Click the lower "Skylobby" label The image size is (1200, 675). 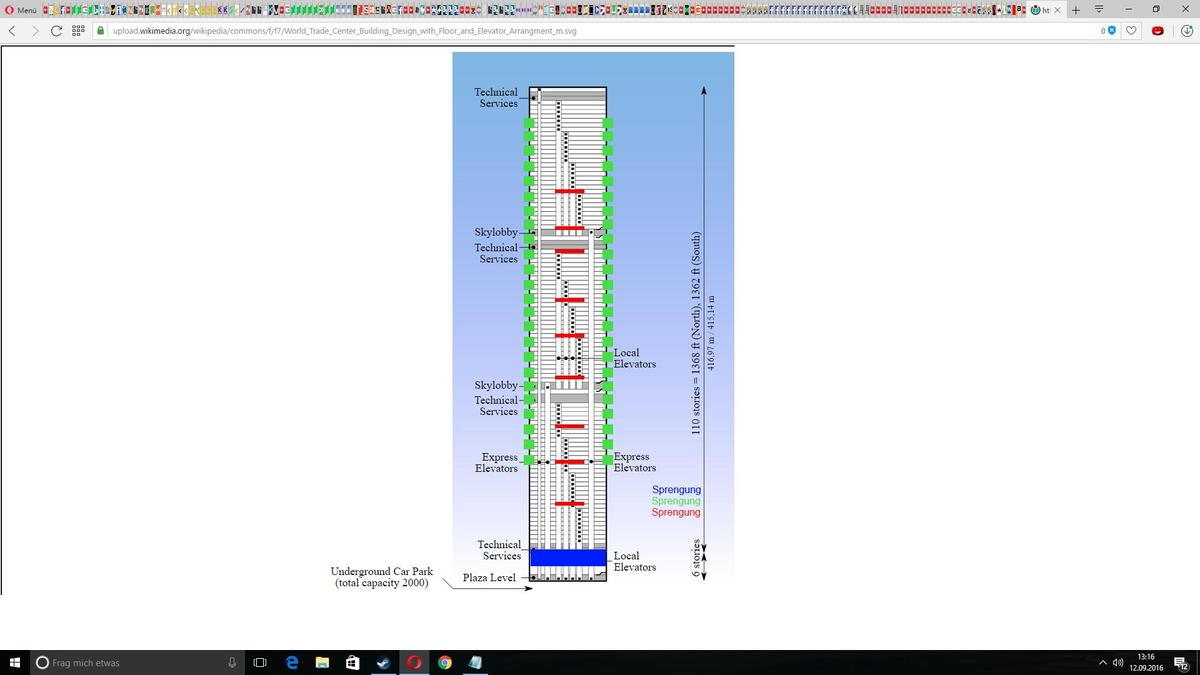(x=496, y=385)
